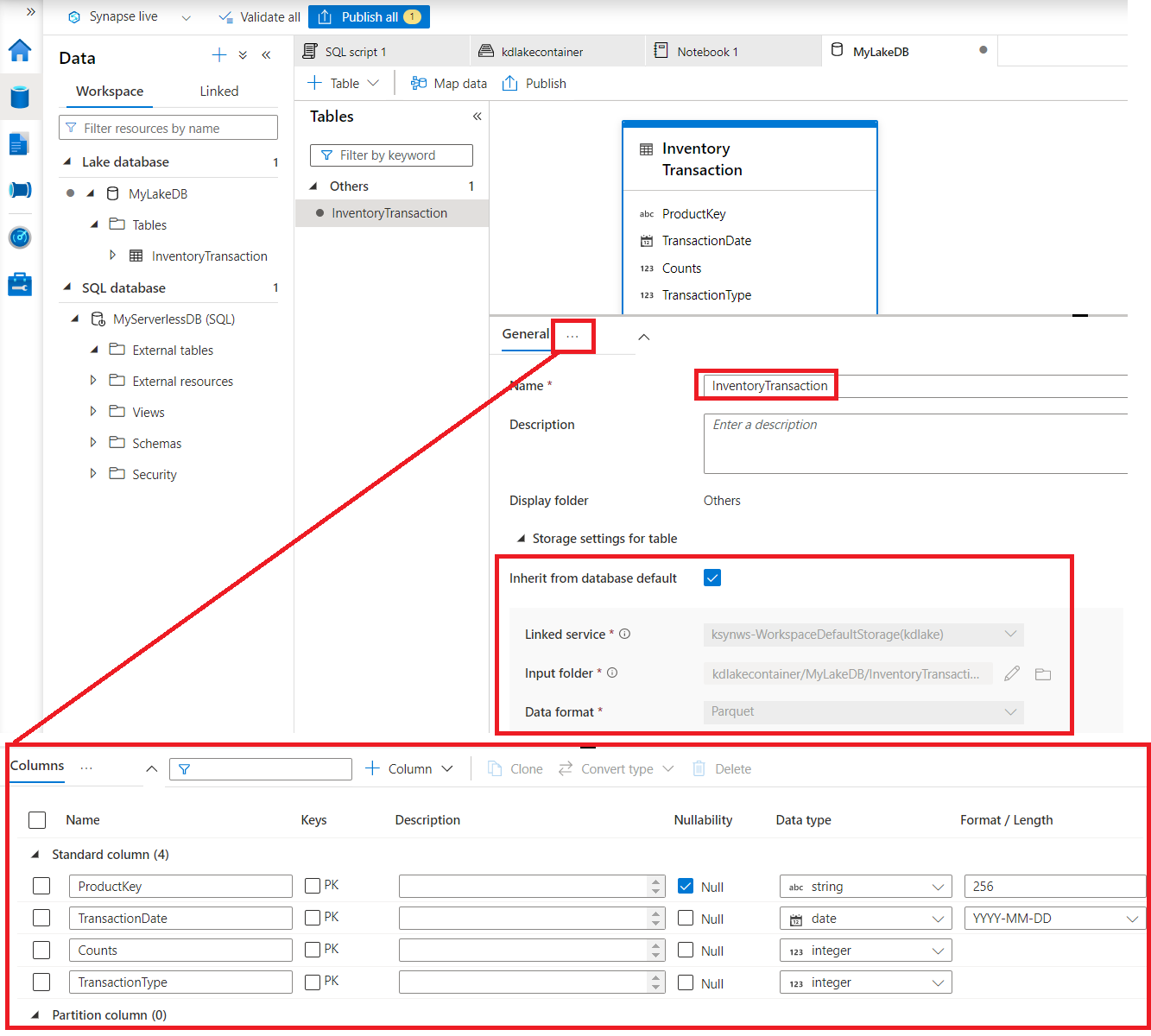
Task: Open the Develop hub icon
Action: click(x=20, y=143)
